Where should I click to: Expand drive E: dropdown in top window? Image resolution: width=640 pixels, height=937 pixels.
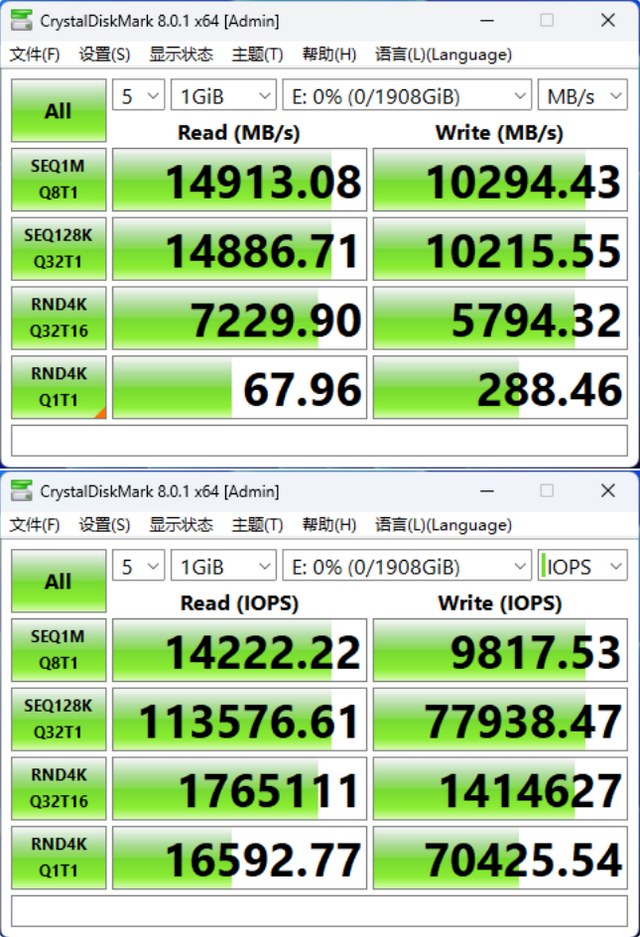tap(407, 96)
